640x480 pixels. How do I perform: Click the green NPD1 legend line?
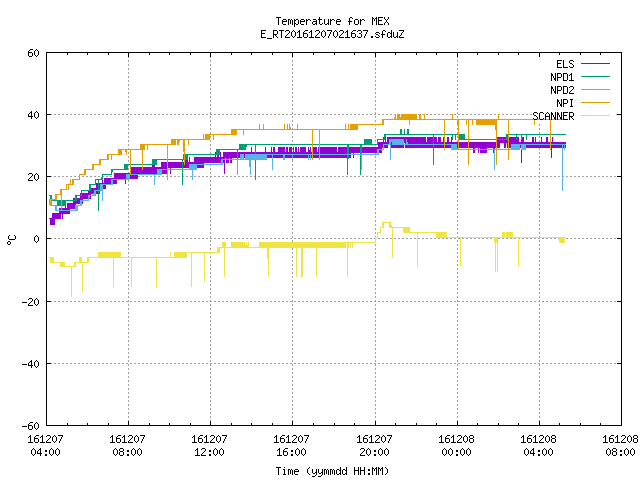[x=595, y=76]
